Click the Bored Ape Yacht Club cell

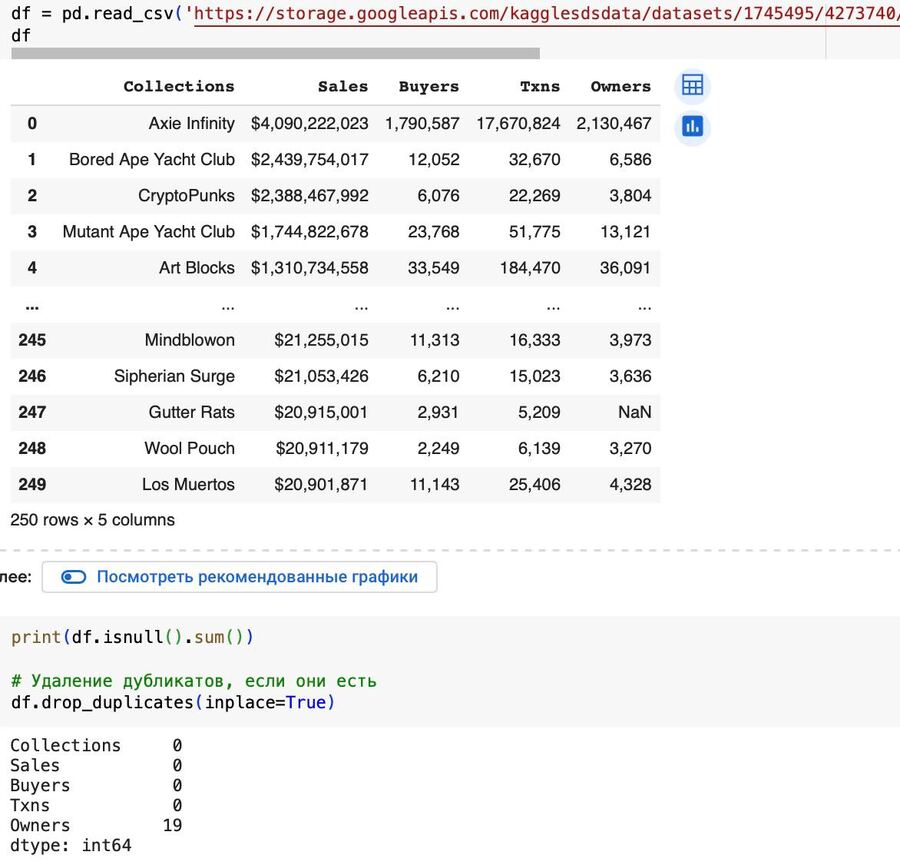[152, 160]
